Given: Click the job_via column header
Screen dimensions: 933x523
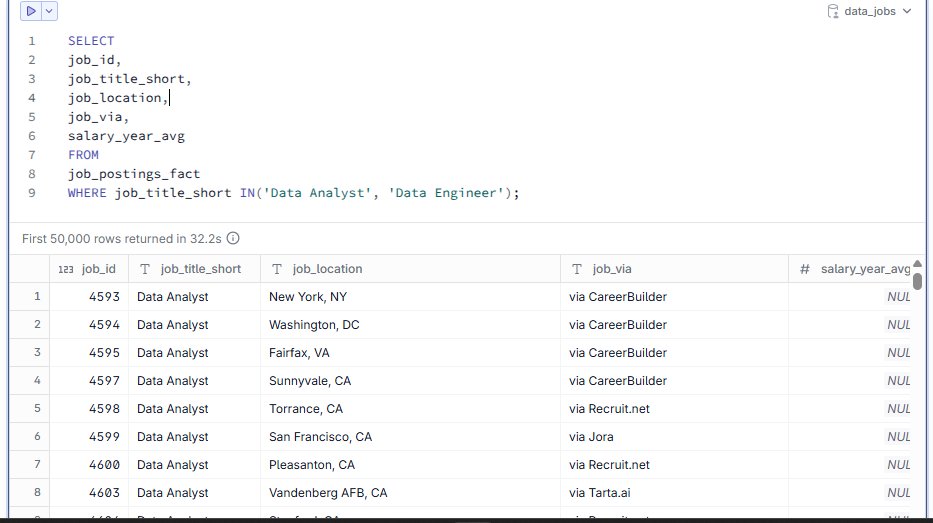Looking at the screenshot, I should 675,269.
